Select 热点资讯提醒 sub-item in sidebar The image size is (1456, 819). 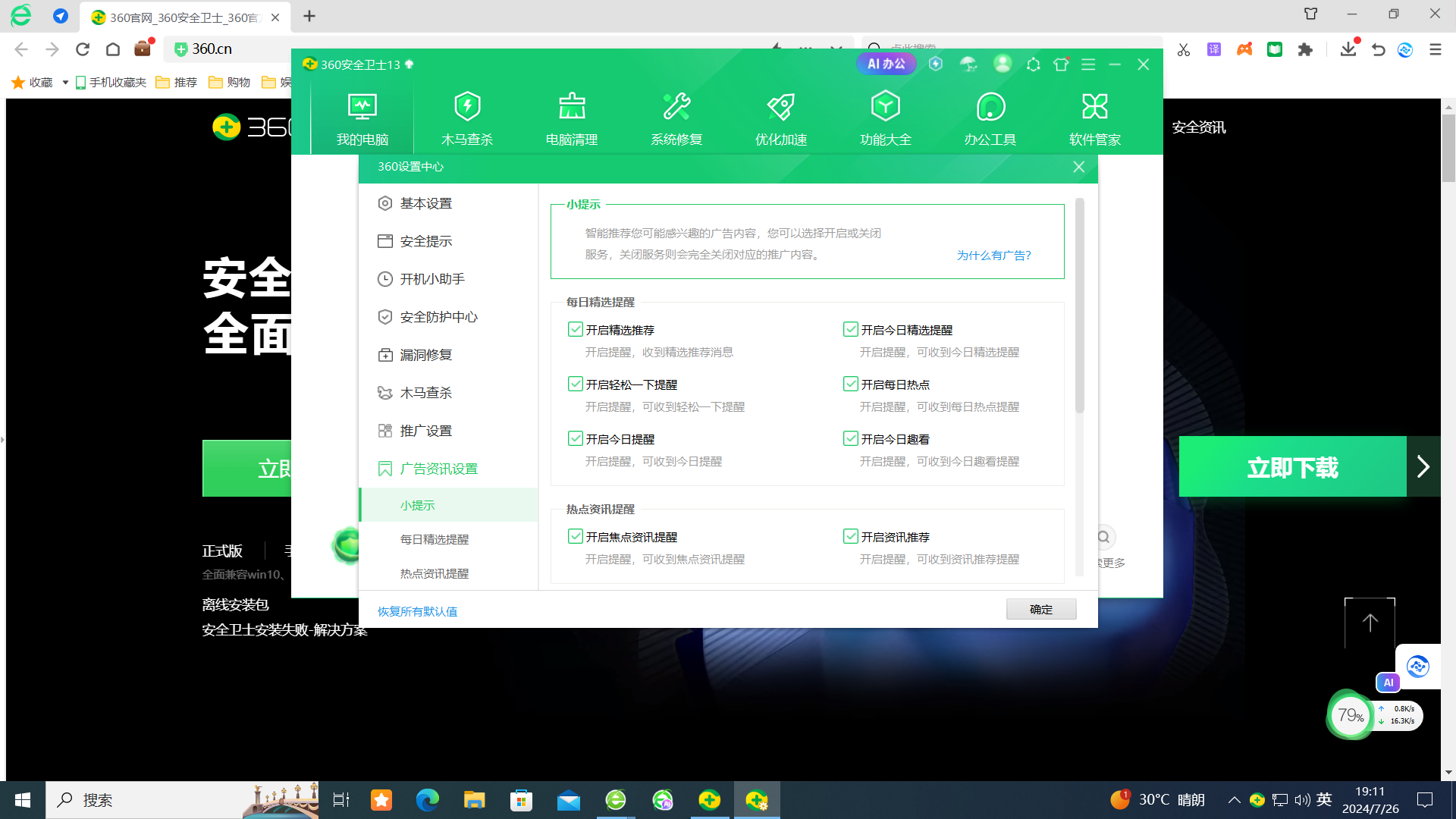(435, 573)
